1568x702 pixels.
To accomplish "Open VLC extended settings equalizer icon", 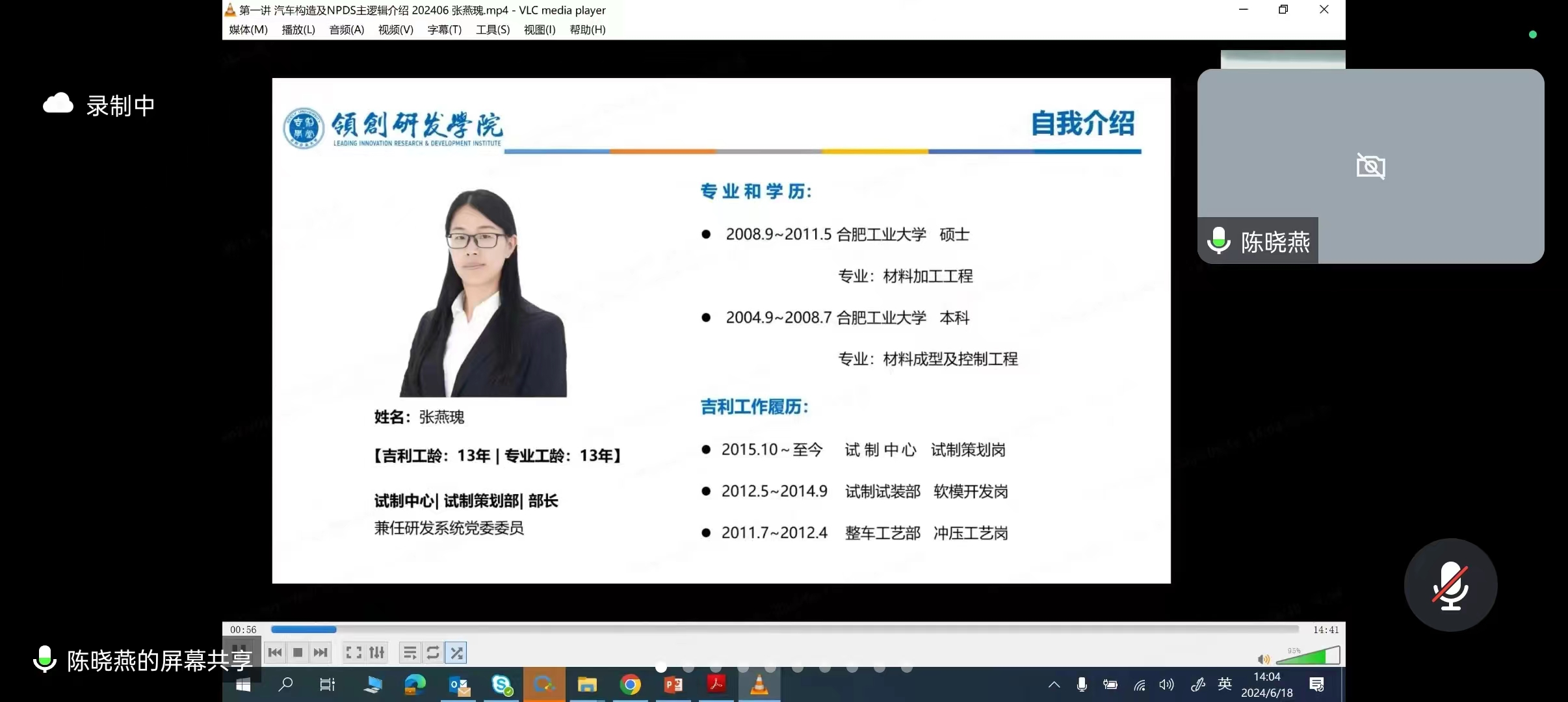I will (x=376, y=653).
